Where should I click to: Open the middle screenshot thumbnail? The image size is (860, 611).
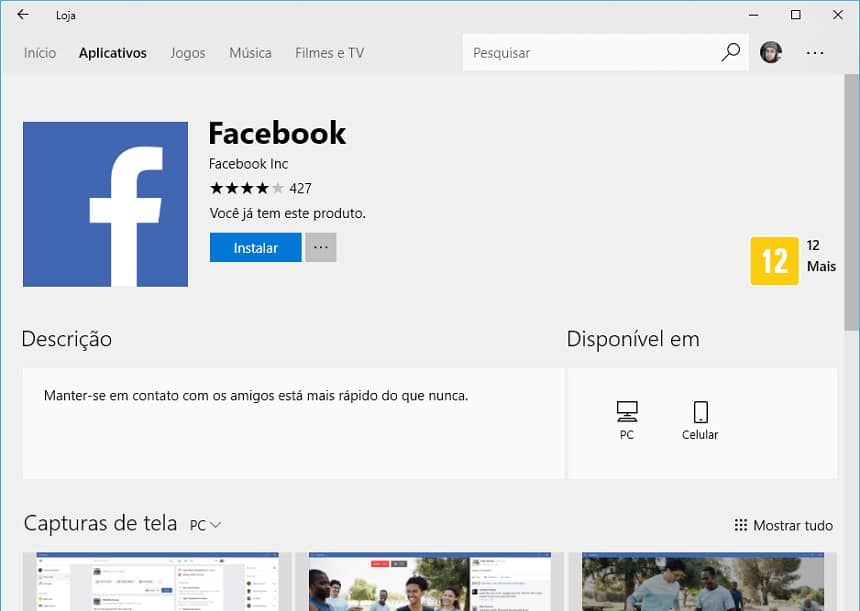430,581
